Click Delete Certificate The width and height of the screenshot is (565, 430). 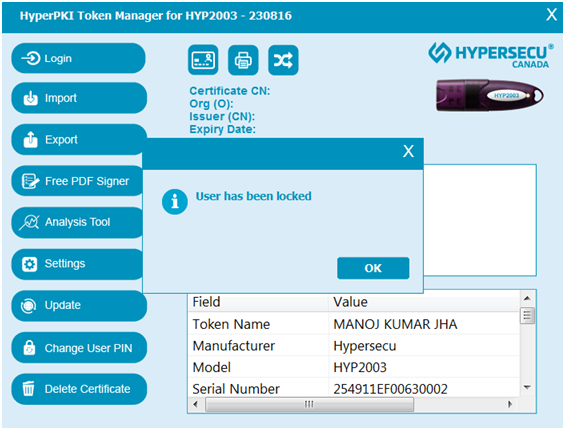(79, 389)
